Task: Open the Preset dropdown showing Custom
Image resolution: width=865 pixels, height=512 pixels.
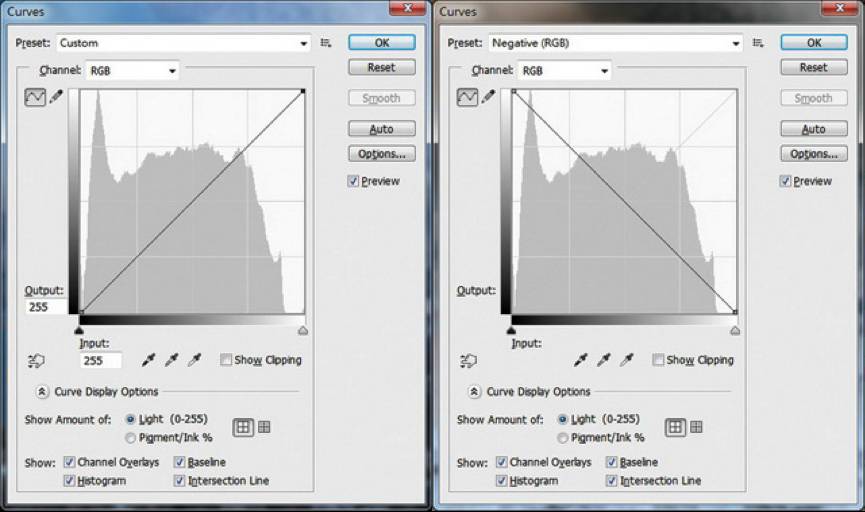Action: [x=183, y=43]
